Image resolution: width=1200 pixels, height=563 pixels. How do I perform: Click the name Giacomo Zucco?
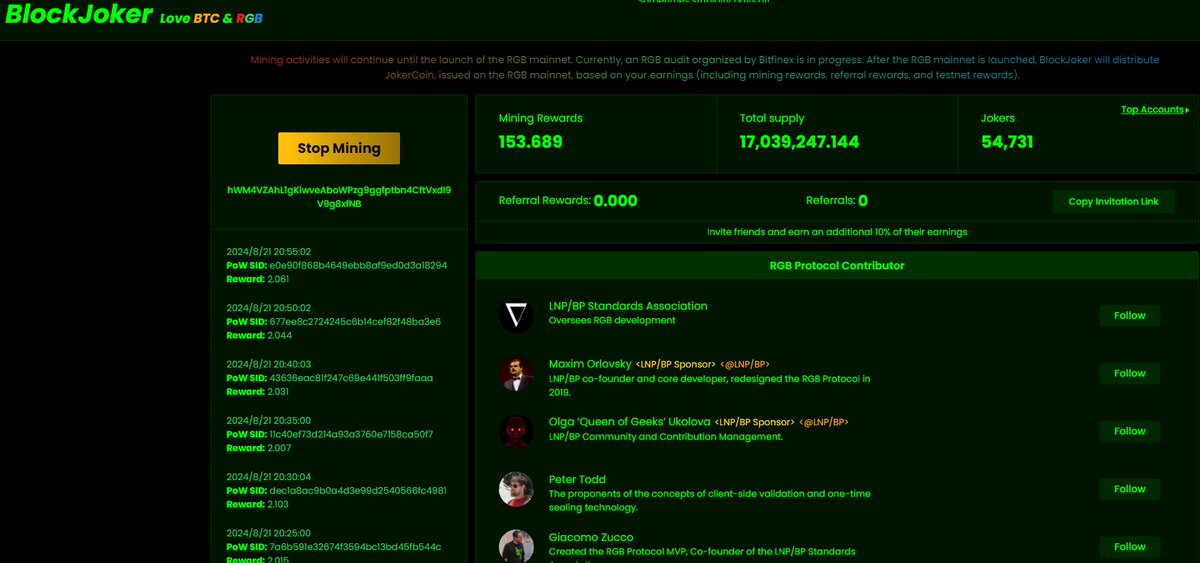(x=591, y=538)
